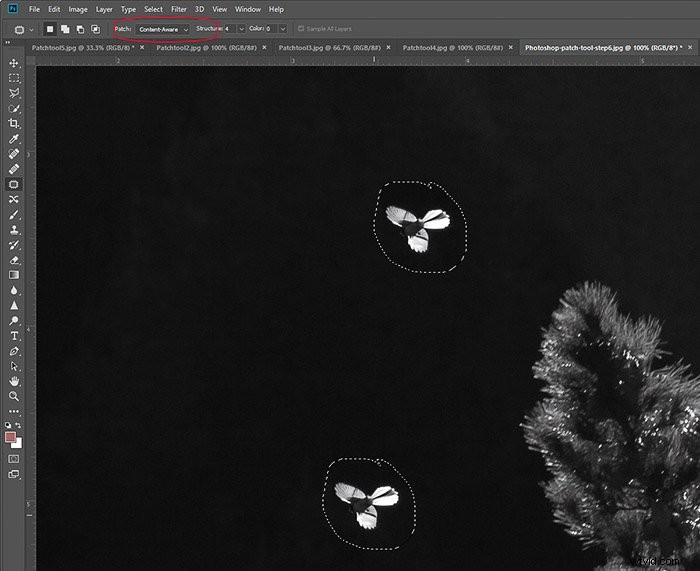Choose Subtract from selection mode
The image size is (700, 571).
tap(80, 29)
